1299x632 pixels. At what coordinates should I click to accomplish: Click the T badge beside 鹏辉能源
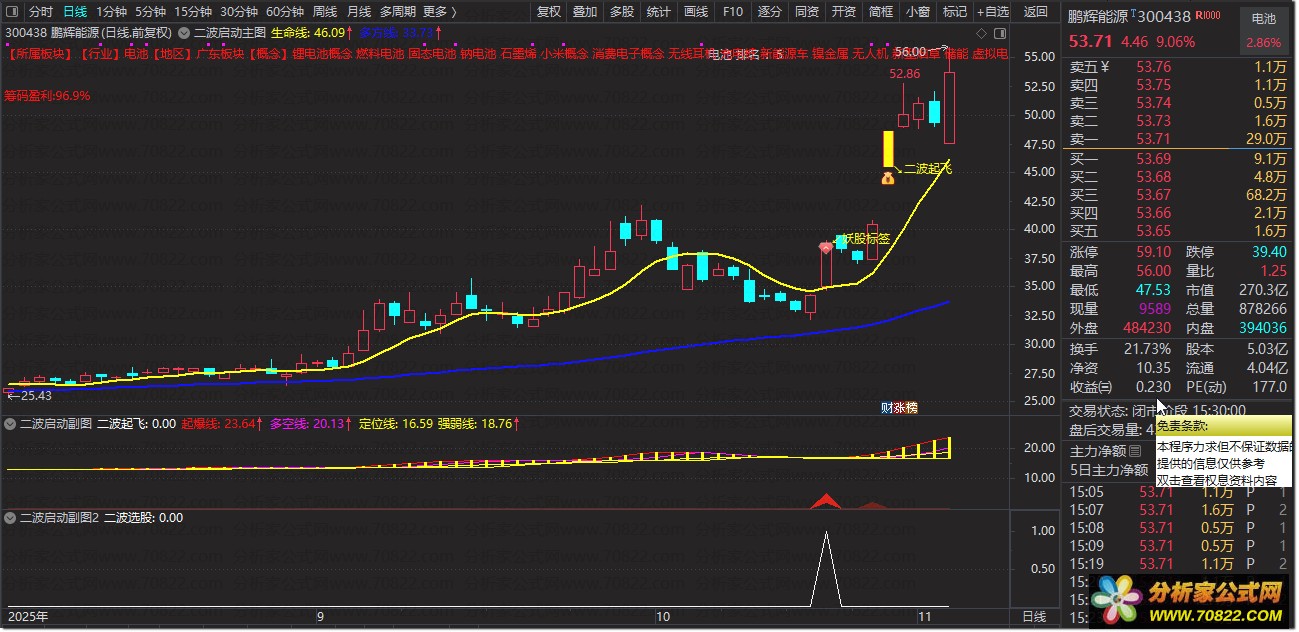pos(1133,12)
